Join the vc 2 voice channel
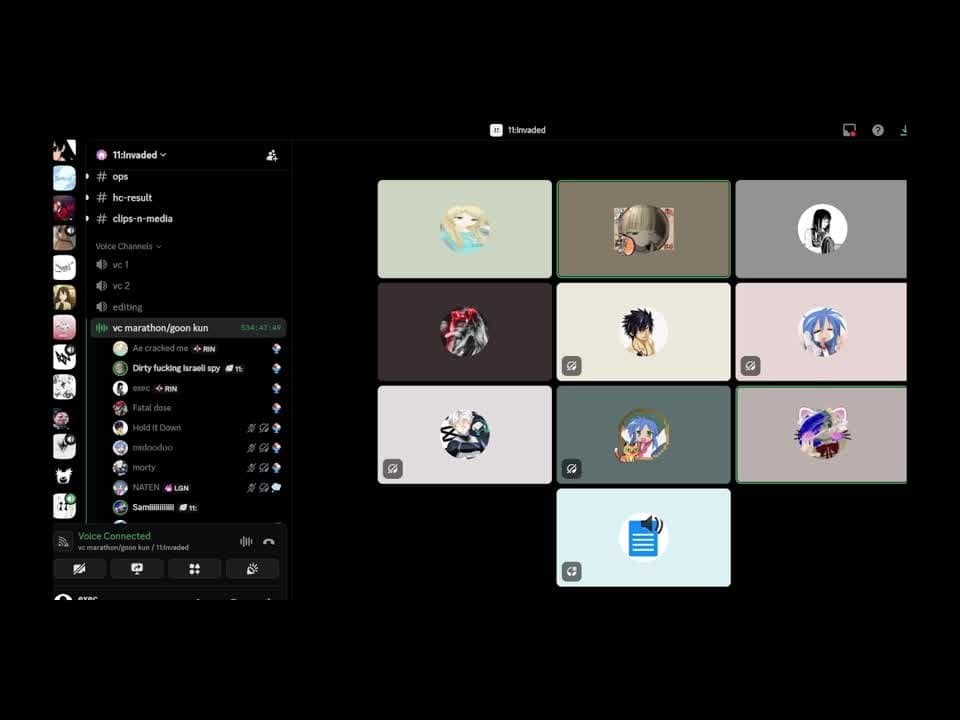 coord(120,285)
